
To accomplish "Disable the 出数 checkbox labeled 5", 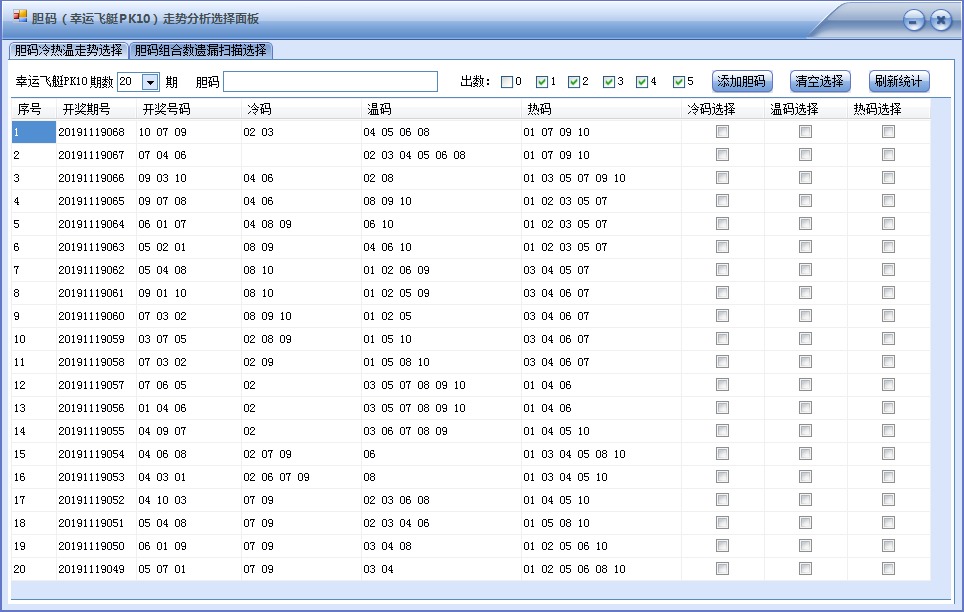I will coord(679,81).
